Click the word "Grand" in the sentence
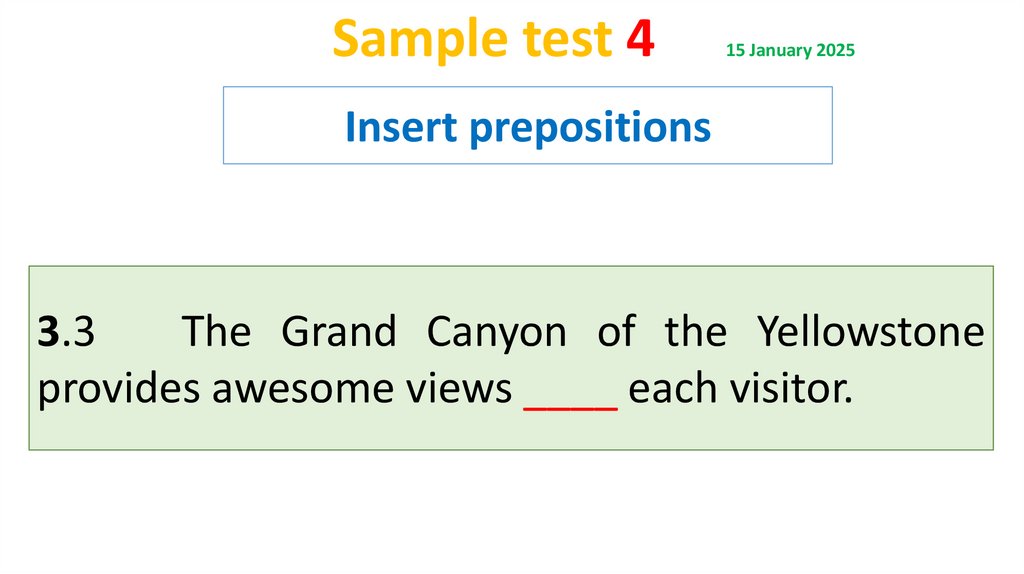Image resolution: width=1024 pixels, height=574 pixels. click(338, 331)
